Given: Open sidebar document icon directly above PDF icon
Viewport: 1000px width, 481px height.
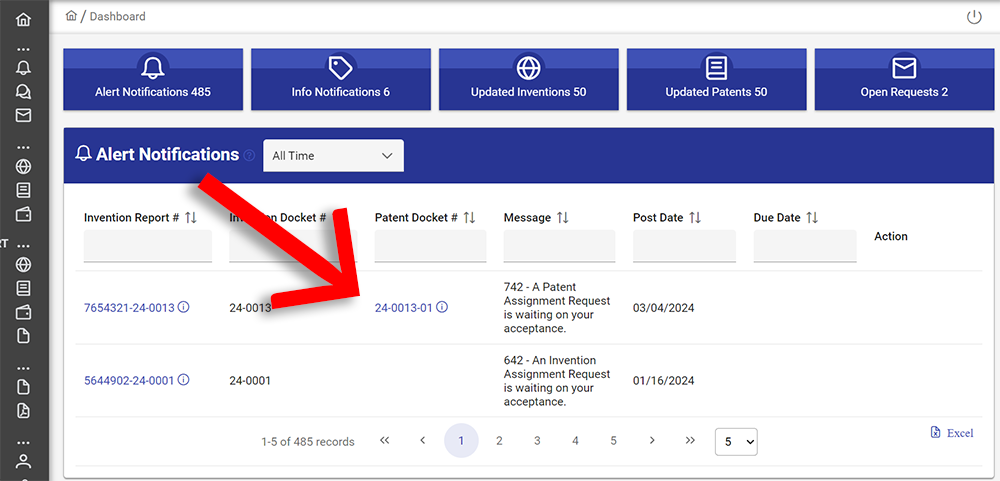Looking at the screenshot, I should pyautogui.click(x=24, y=387).
